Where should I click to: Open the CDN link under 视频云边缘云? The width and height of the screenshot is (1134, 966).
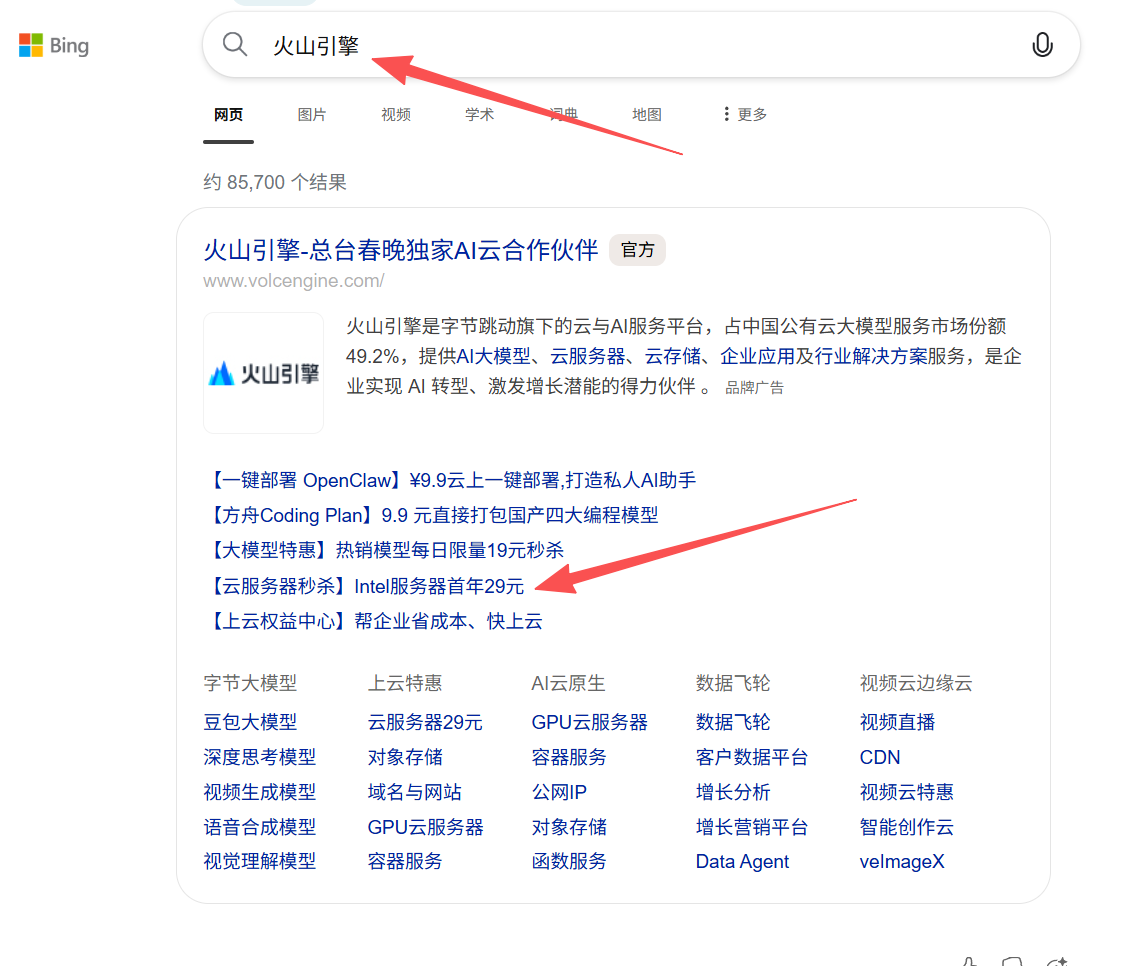pos(878,757)
